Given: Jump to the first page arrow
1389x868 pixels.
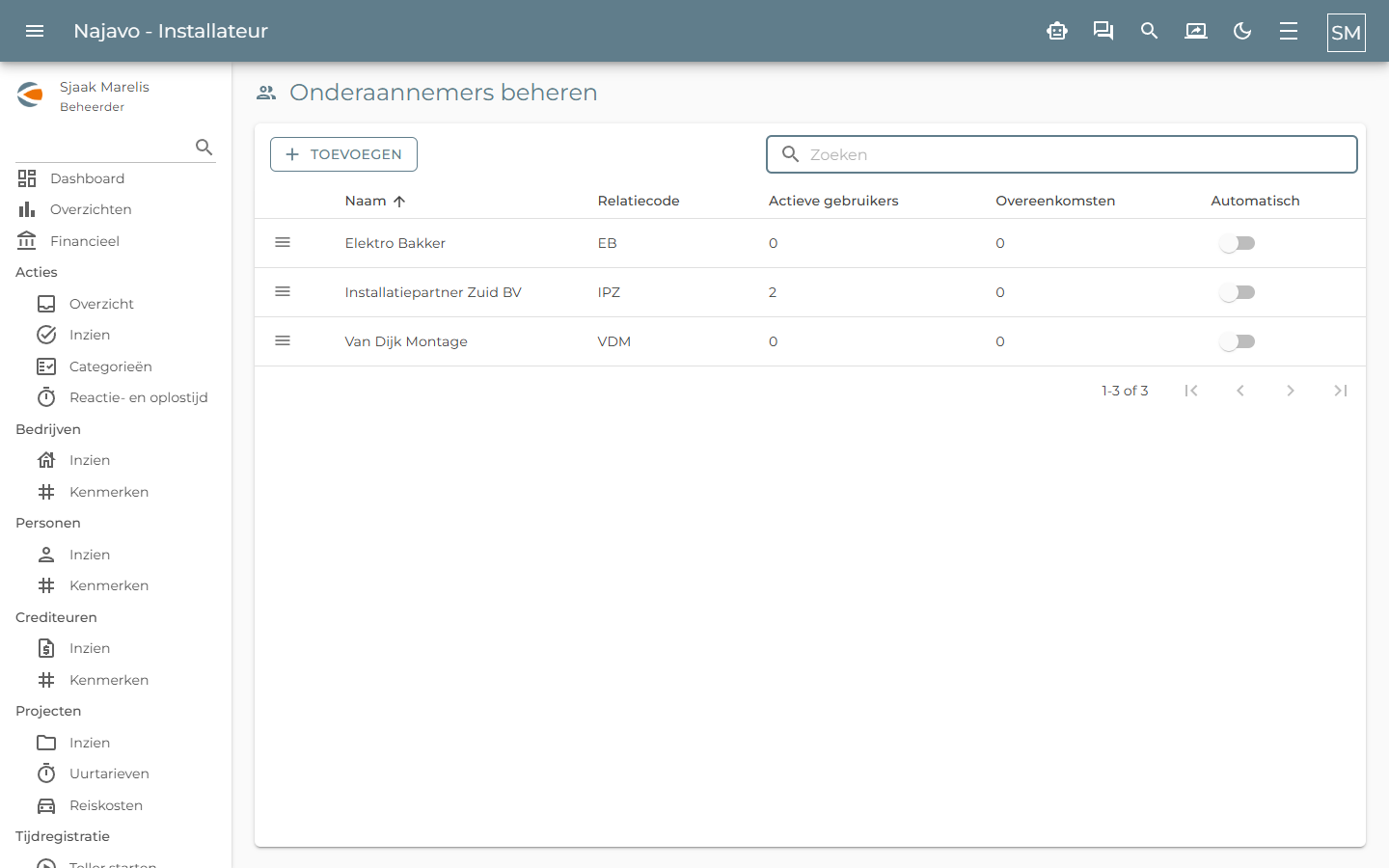Looking at the screenshot, I should pyautogui.click(x=1191, y=391).
